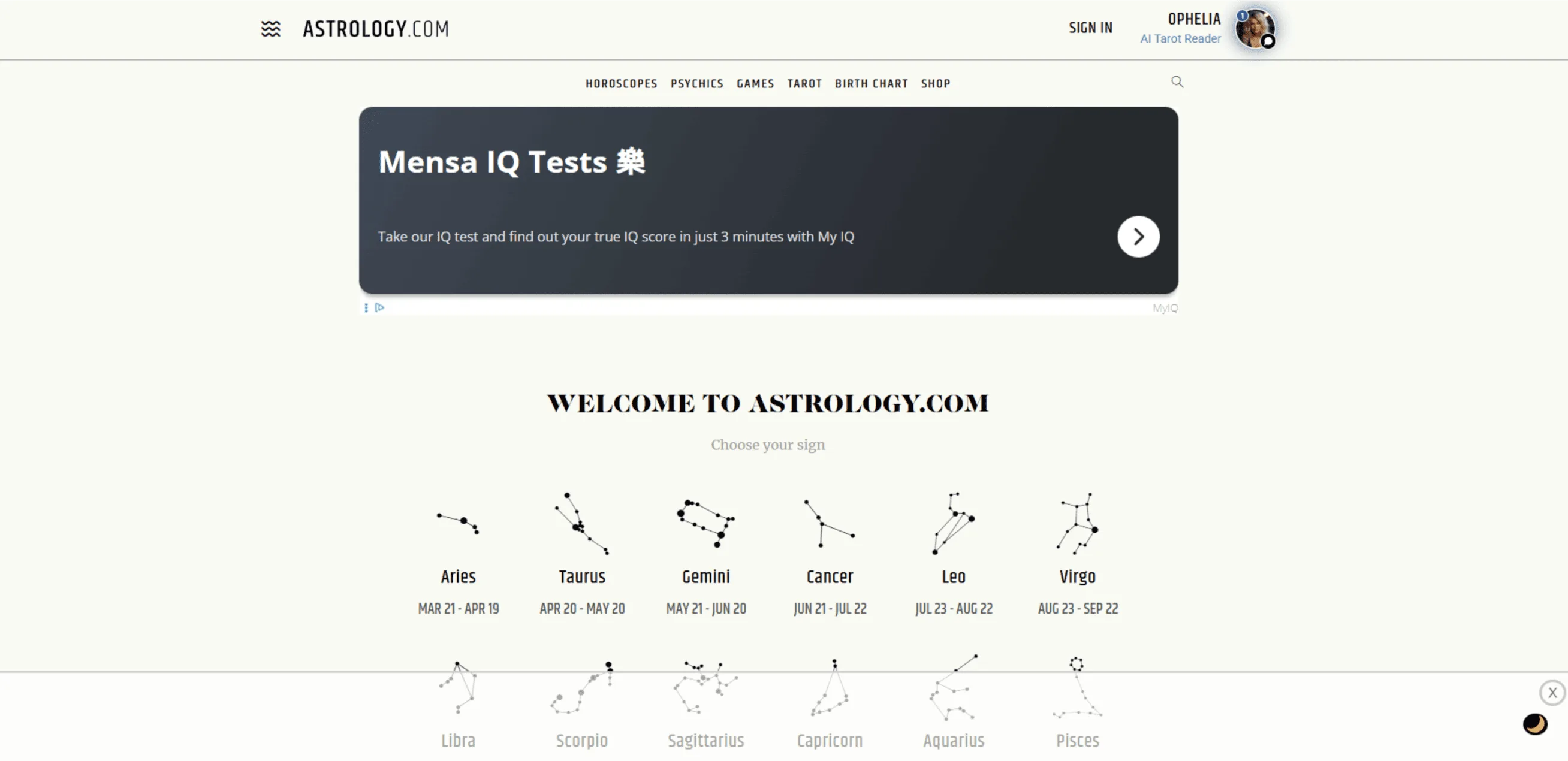The height and width of the screenshot is (761, 1568).
Task: Select the Taurus constellation icon
Action: tap(581, 523)
